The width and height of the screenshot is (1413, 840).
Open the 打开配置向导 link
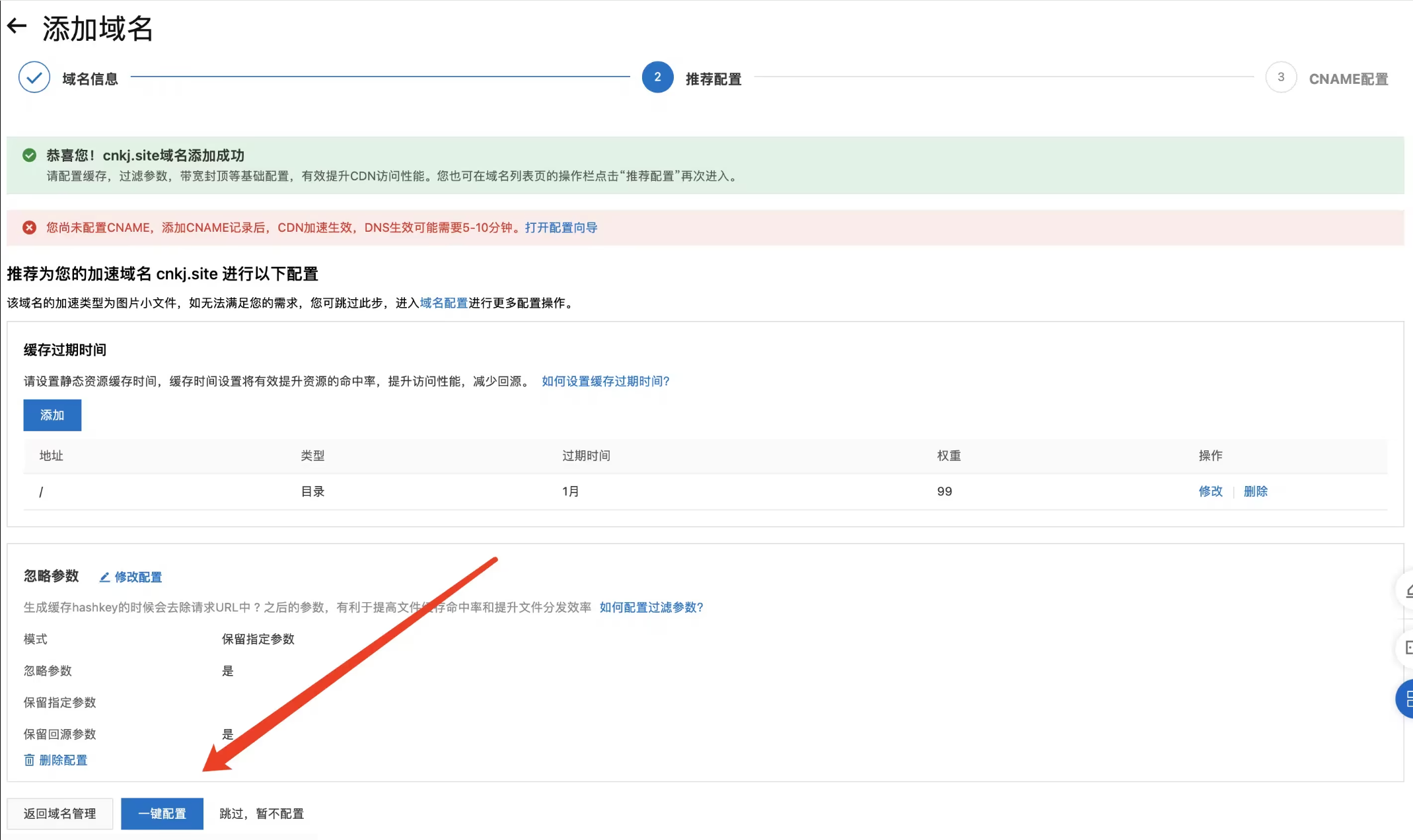coord(561,228)
